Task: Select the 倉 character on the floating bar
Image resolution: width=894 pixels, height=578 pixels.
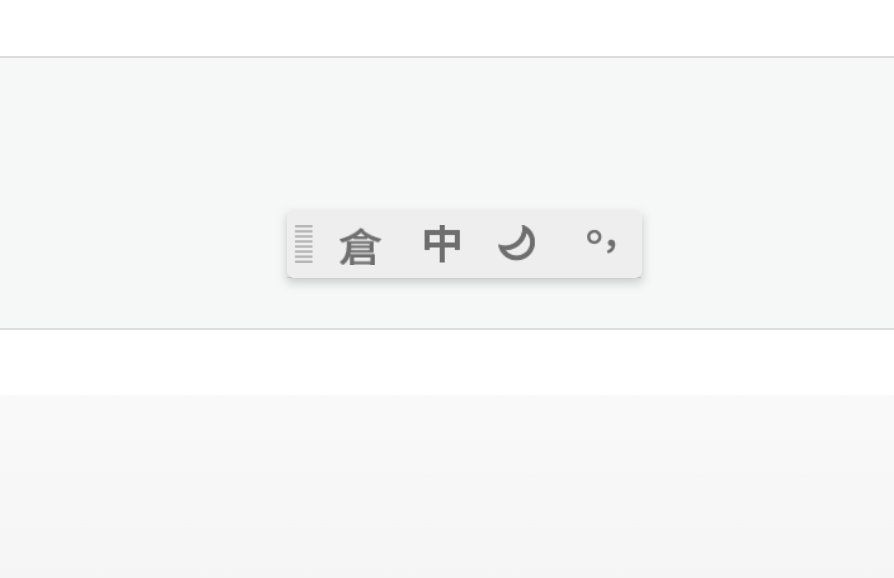Action: click(360, 246)
